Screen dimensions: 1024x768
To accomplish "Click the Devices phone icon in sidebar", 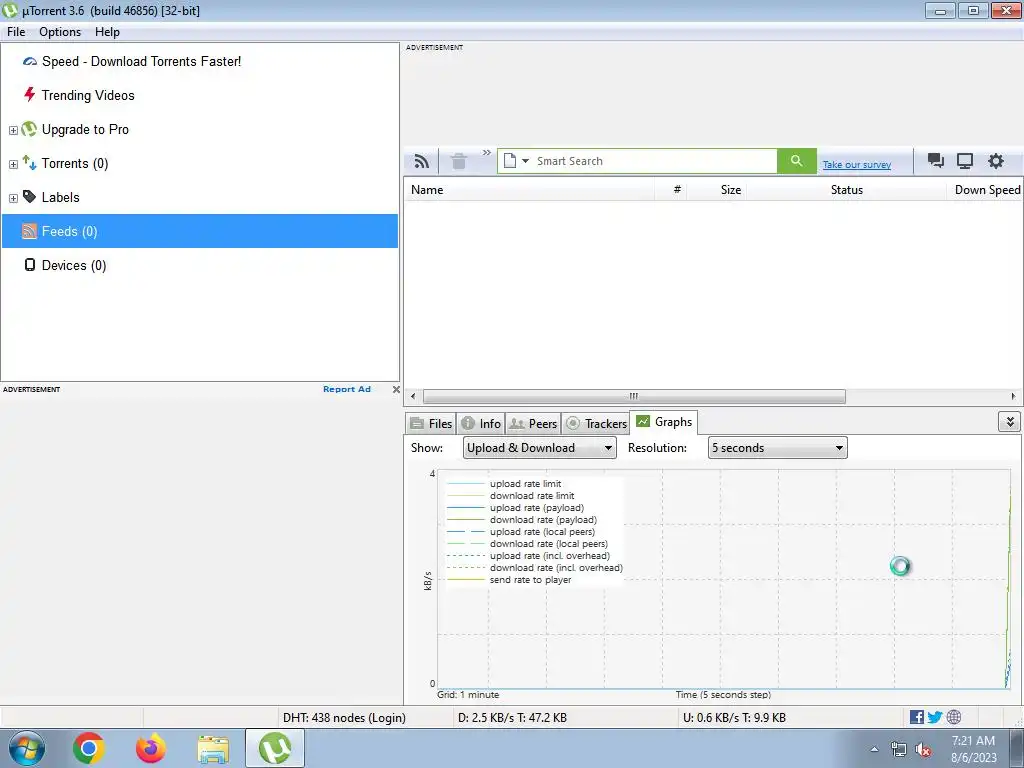I will 29,264.
